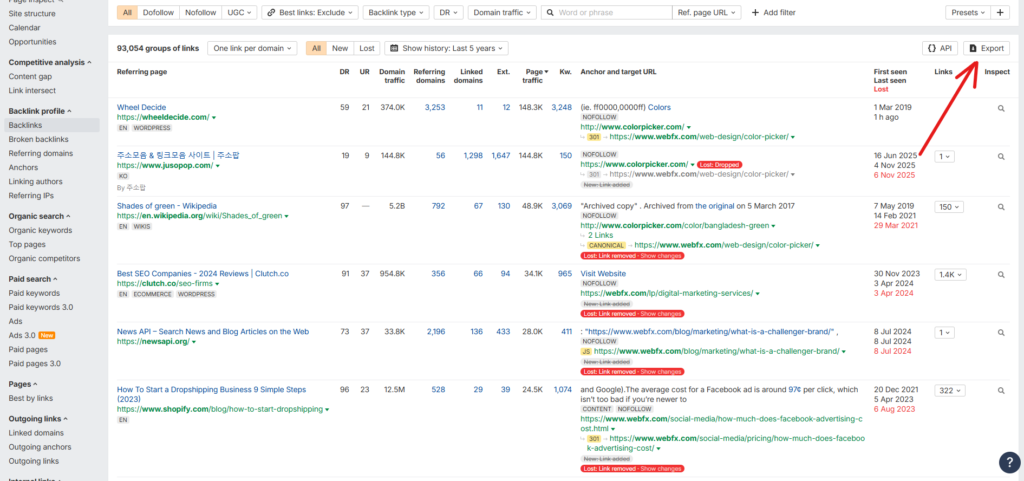Click the plus button beside Presets
This screenshot has width=1024, height=481.
(1000, 13)
